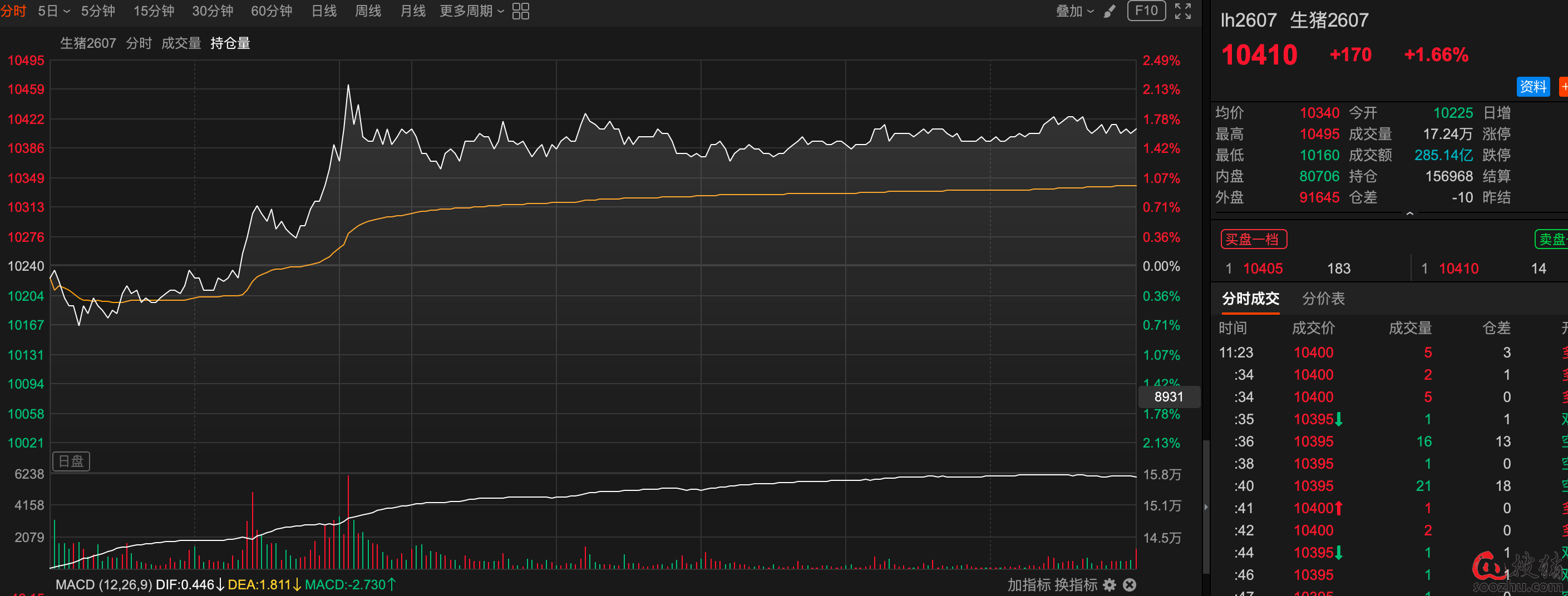The height and width of the screenshot is (596, 1568).
Task: Open the 叠加 overlay dropdown
Action: (x=1074, y=11)
